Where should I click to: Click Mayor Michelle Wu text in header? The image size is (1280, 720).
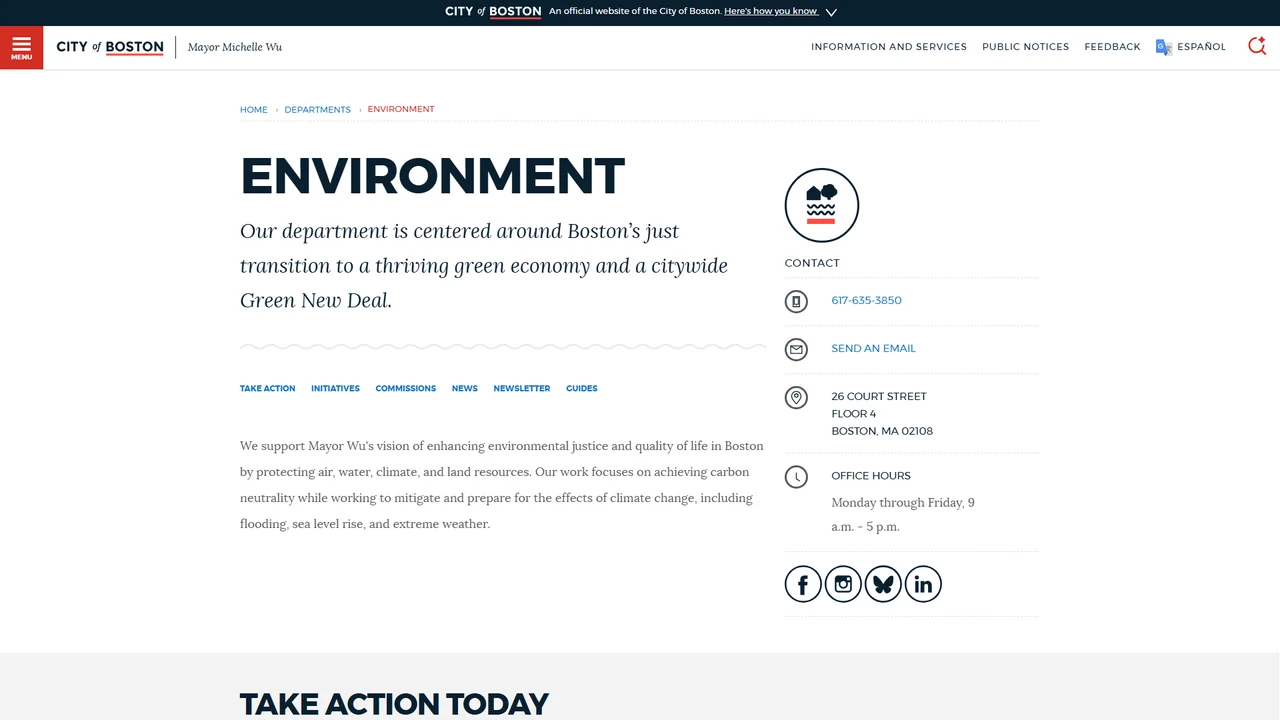click(235, 47)
